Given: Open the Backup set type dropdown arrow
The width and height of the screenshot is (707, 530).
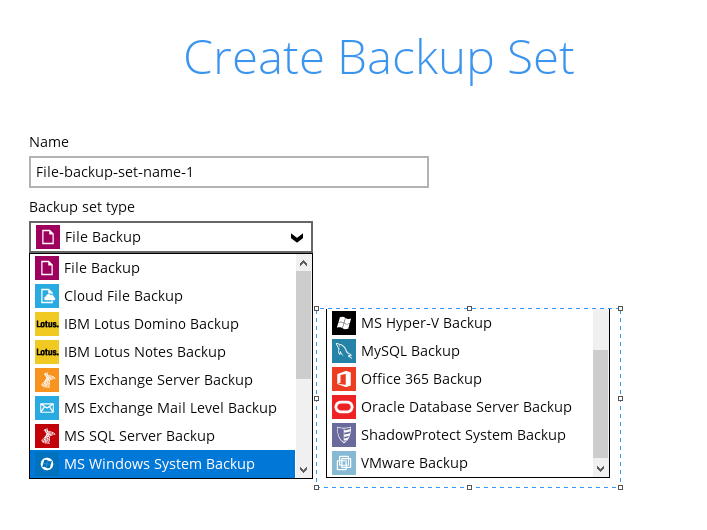Looking at the screenshot, I should [x=297, y=237].
